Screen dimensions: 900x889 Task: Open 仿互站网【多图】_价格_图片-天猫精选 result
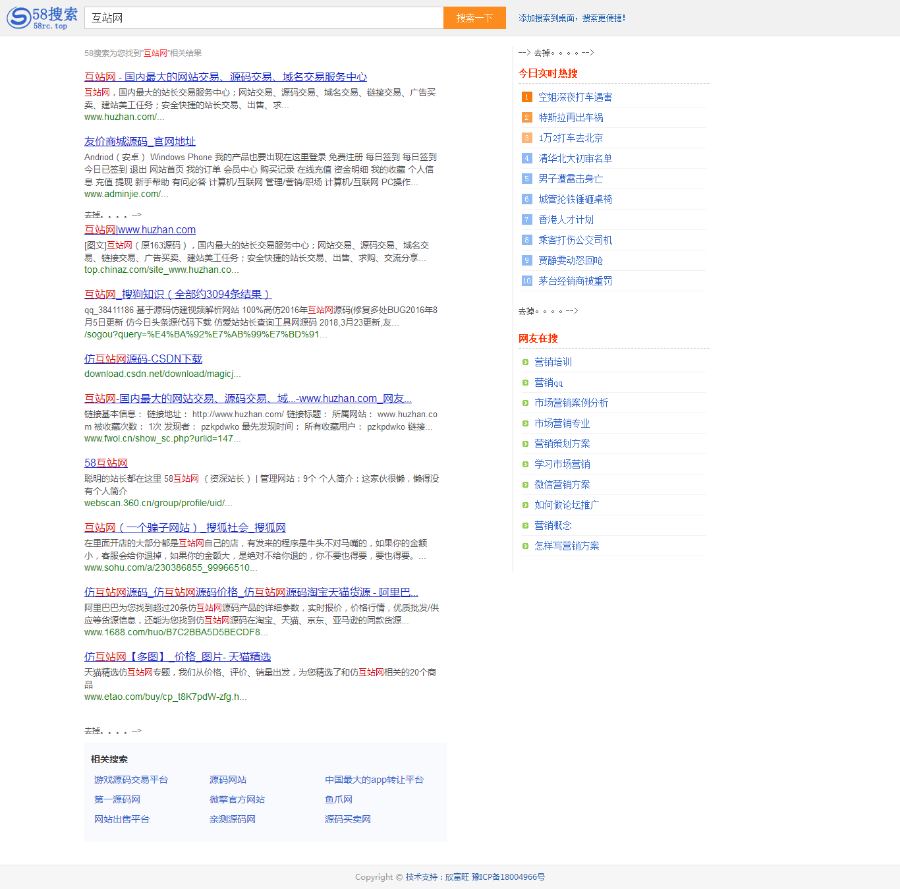177,657
